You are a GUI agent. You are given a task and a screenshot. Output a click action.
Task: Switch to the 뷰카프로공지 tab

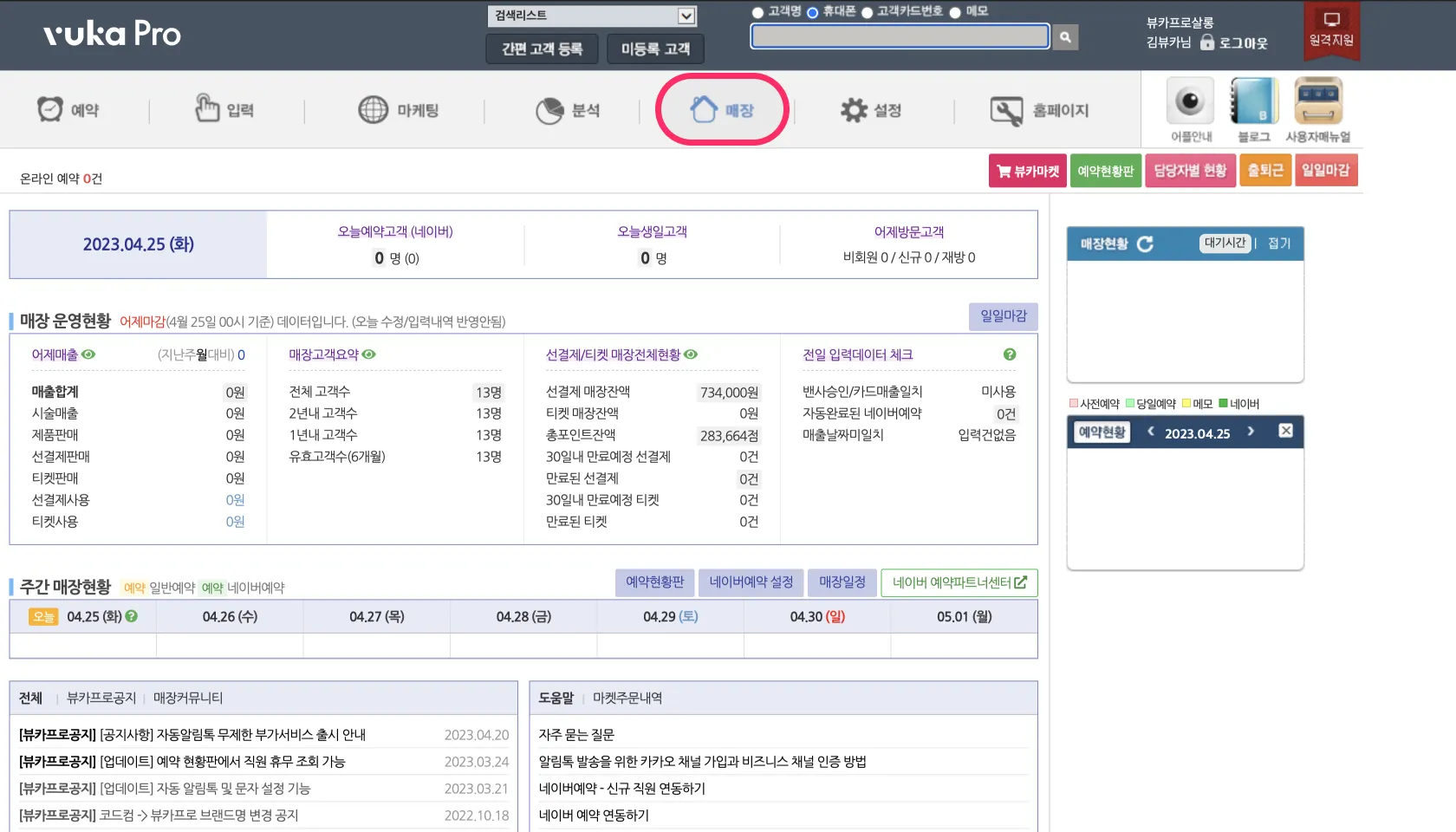[101, 698]
